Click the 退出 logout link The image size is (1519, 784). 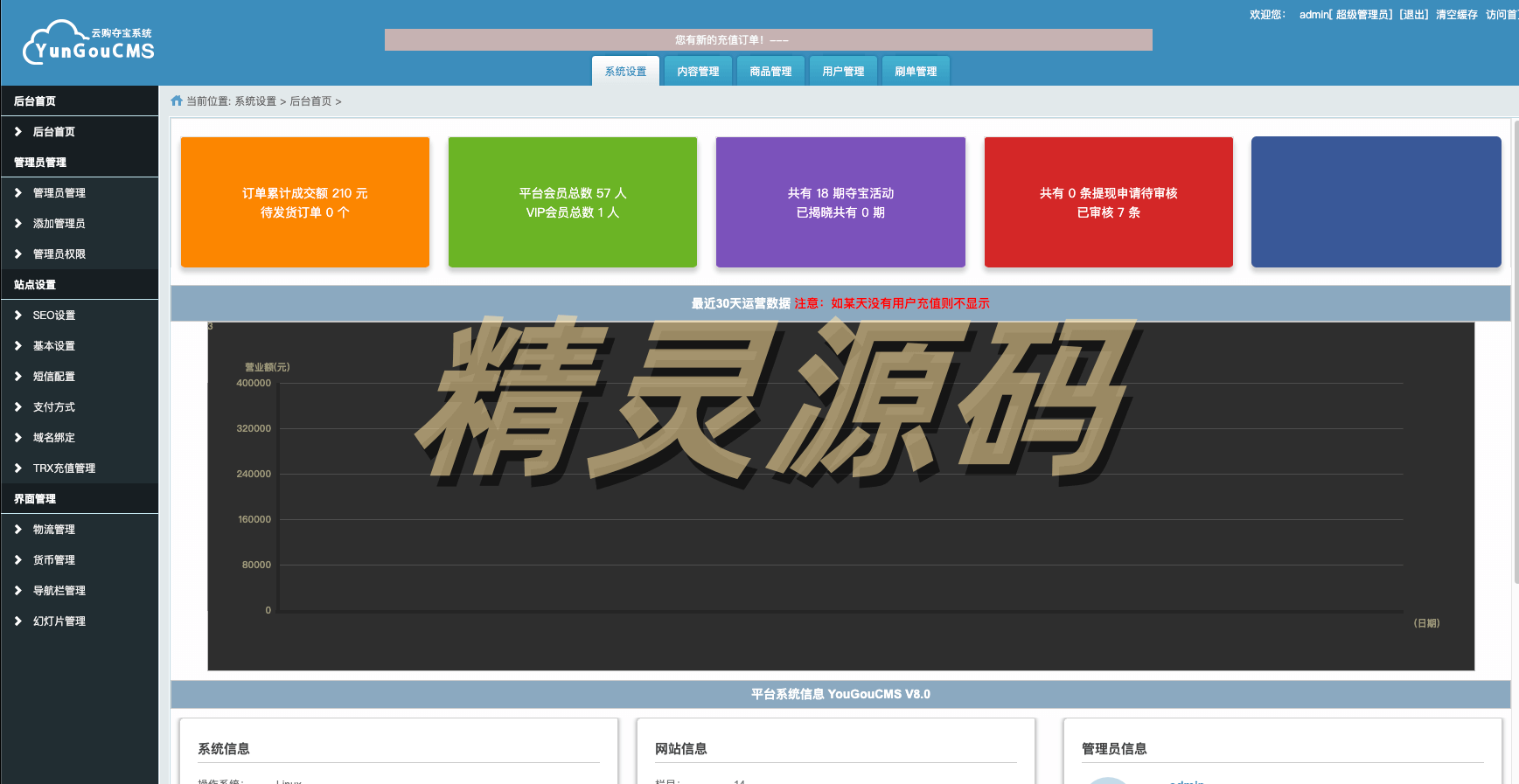point(1413,15)
